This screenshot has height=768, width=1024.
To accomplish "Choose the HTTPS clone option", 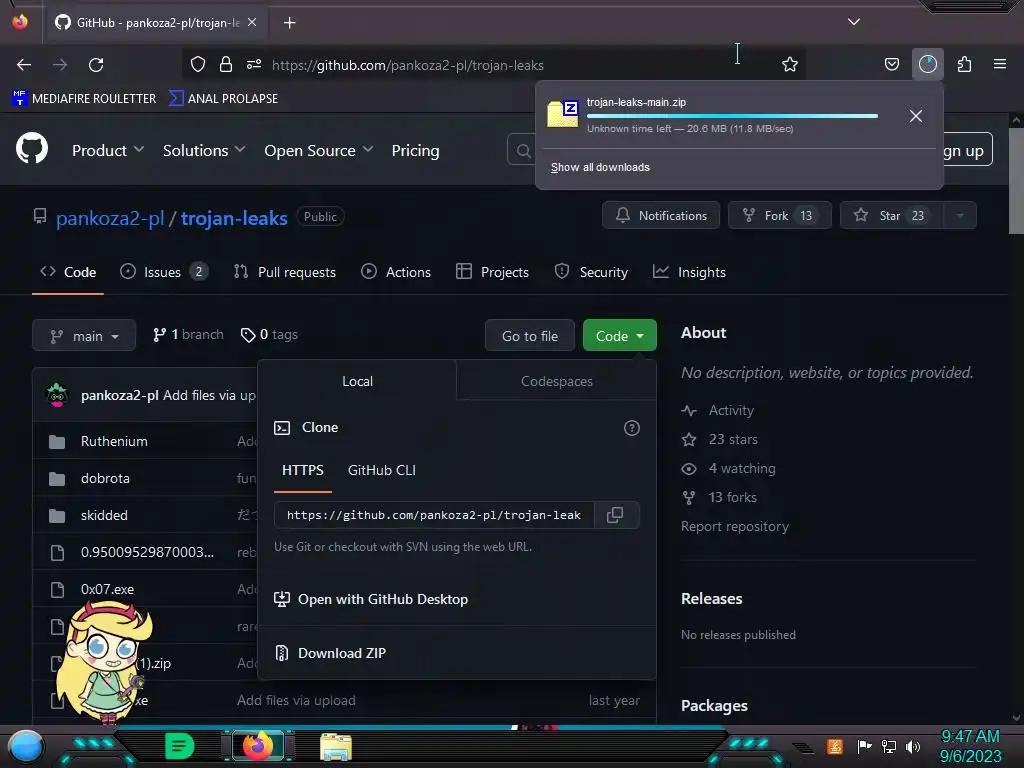I will [303, 470].
